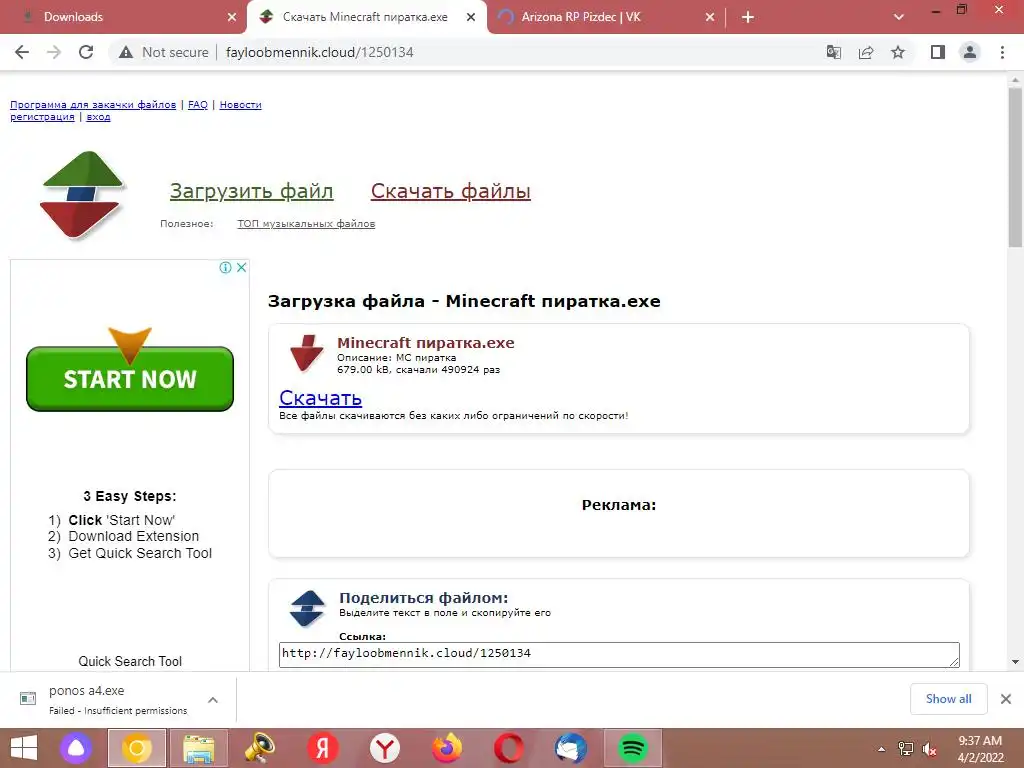Open Загрузить файл upload link
Viewport: 1024px width, 768px height.
click(x=251, y=191)
